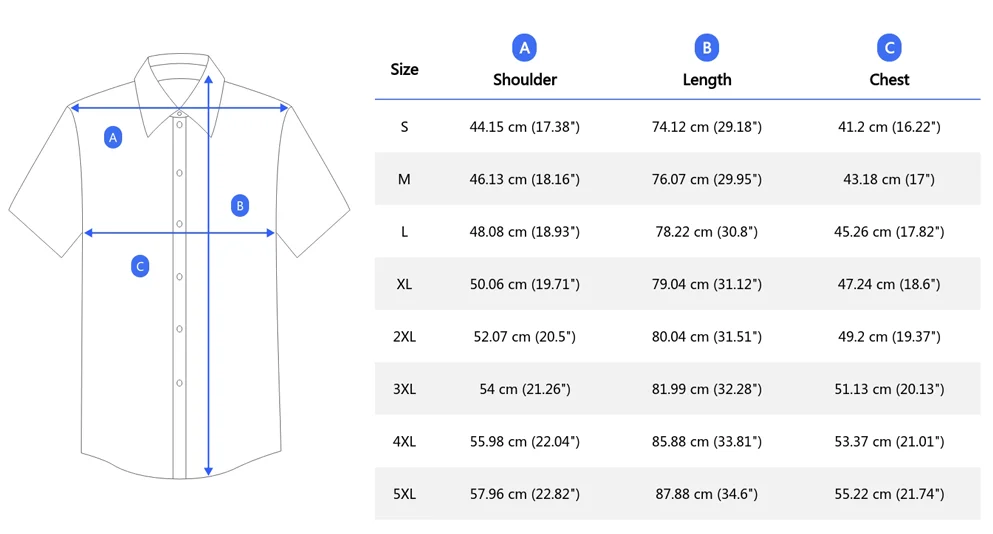
Task: Click the C badge on the shirt diagram
Action: point(140,266)
